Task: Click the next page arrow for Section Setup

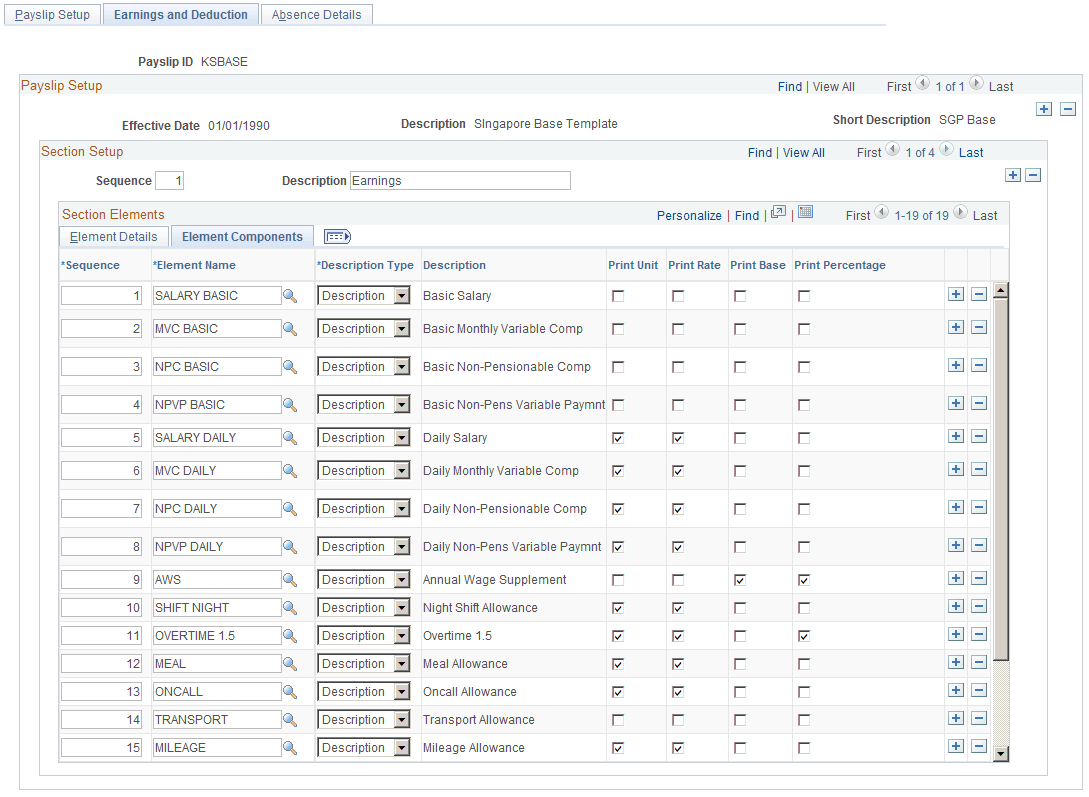Action: [x=943, y=151]
